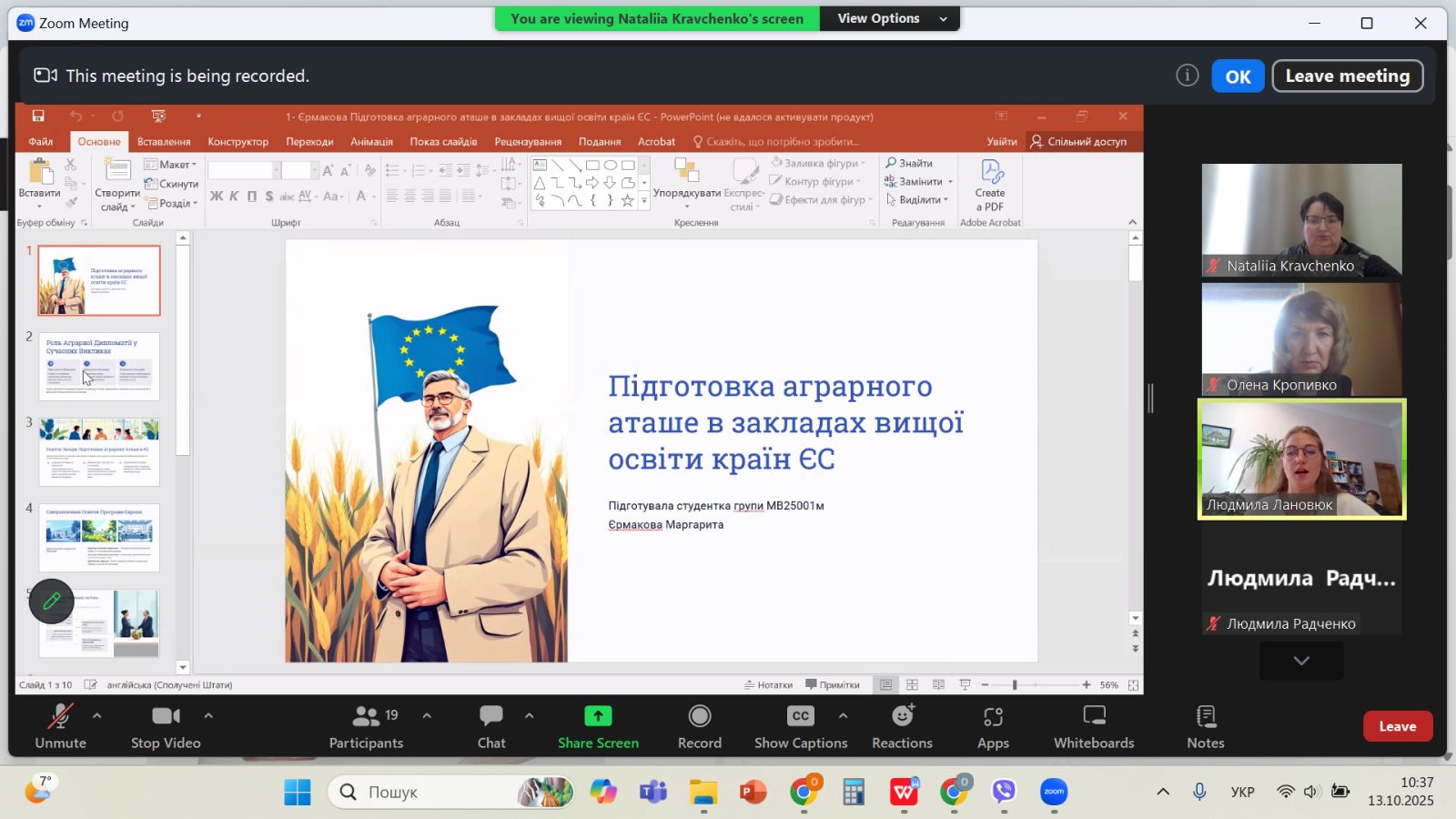The height and width of the screenshot is (819, 1456).
Task: Expand audio settings arrow next to Unmute
Action: 97,716
